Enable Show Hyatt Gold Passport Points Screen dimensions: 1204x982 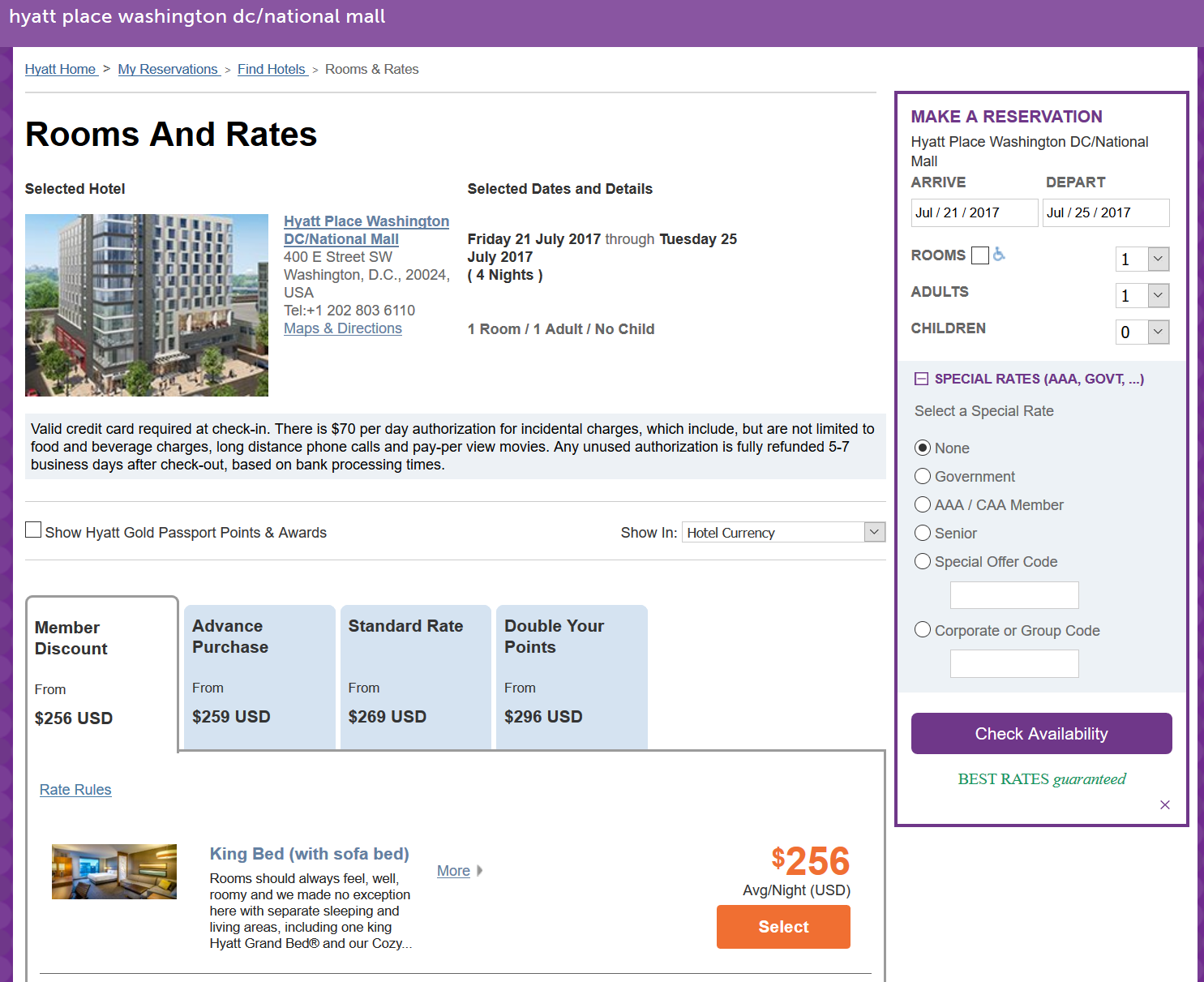tap(33, 530)
